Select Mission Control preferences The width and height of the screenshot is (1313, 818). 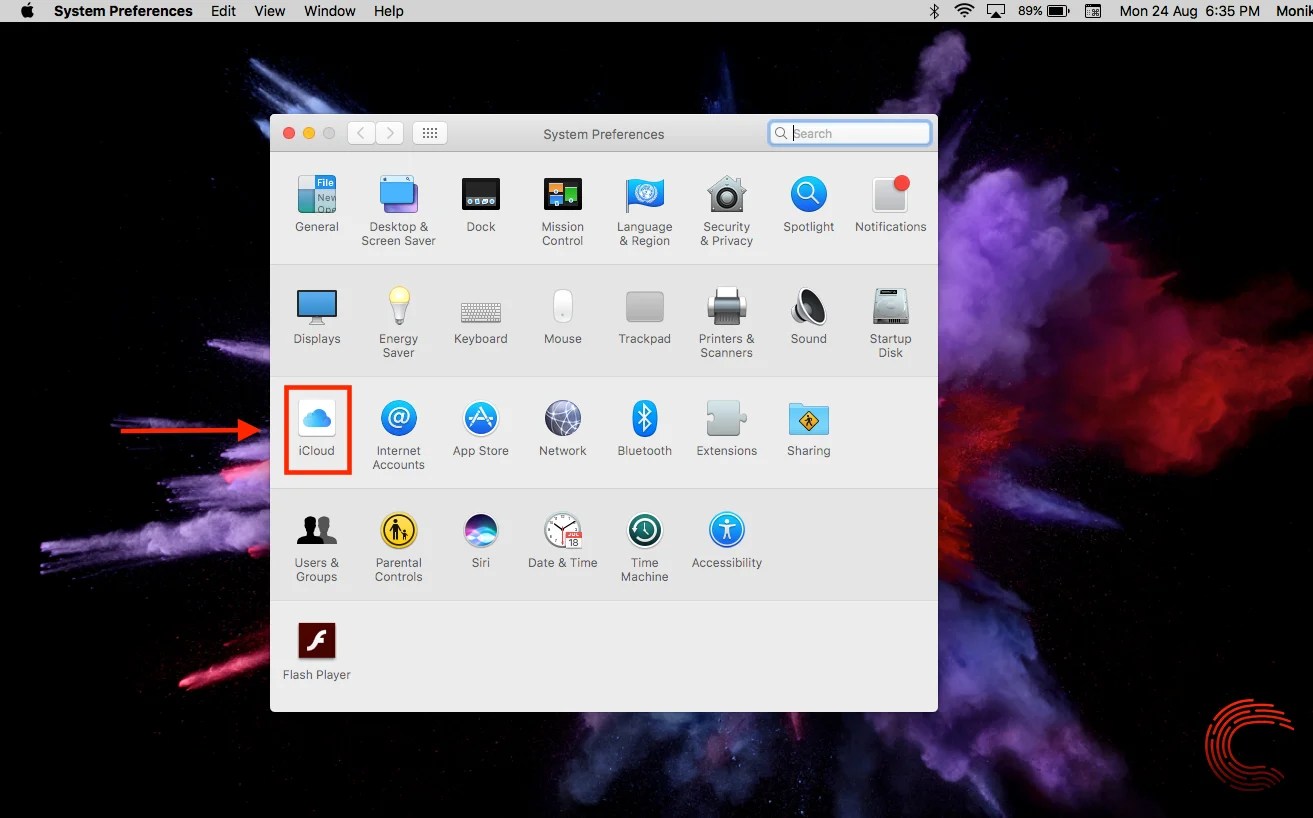562,203
